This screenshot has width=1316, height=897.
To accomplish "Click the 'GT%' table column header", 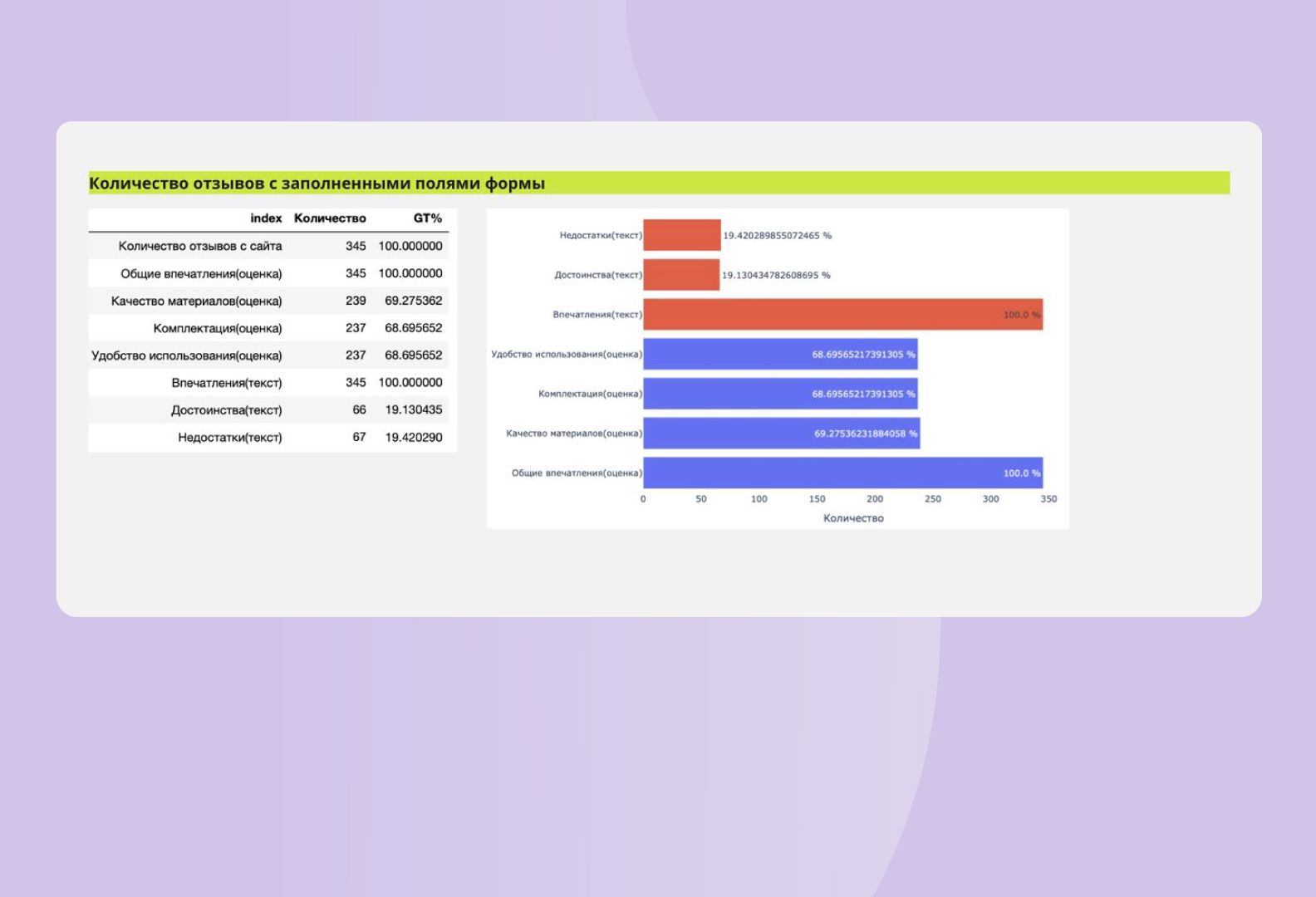I will 427,218.
